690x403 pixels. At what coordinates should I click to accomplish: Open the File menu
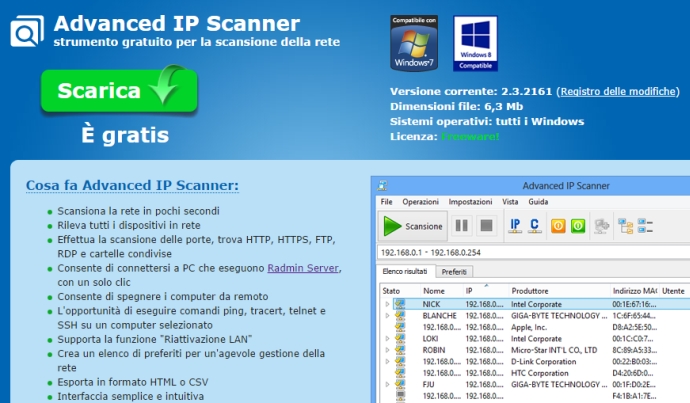point(386,202)
